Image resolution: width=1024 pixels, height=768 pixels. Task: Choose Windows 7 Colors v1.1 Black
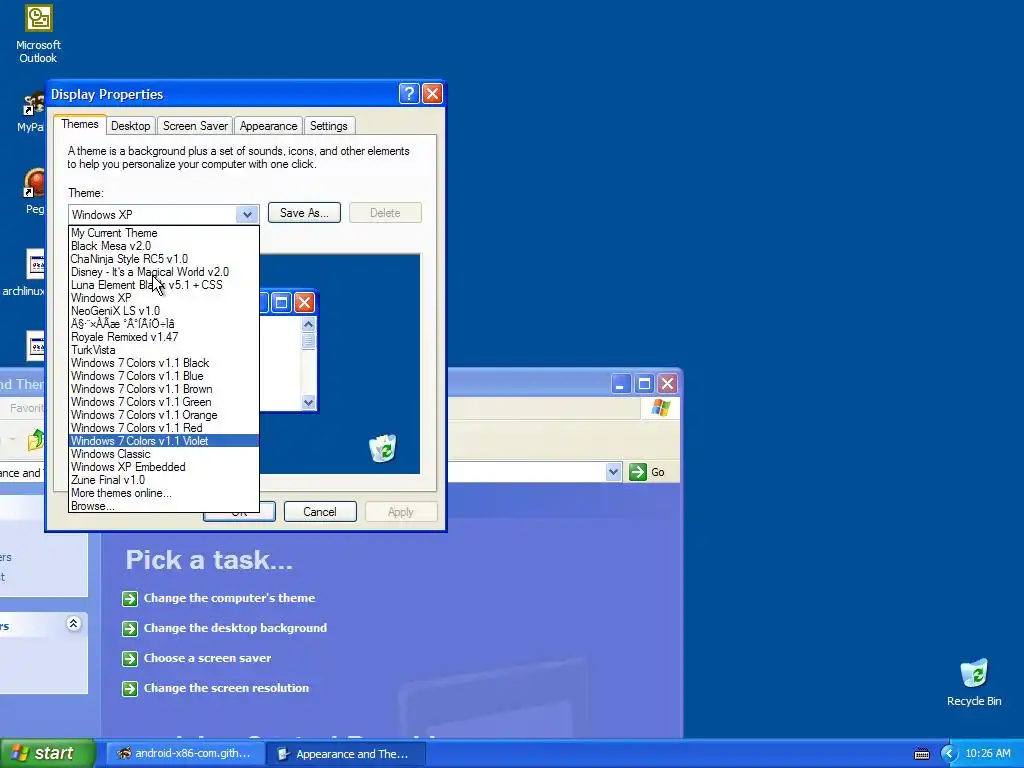(x=164, y=363)
